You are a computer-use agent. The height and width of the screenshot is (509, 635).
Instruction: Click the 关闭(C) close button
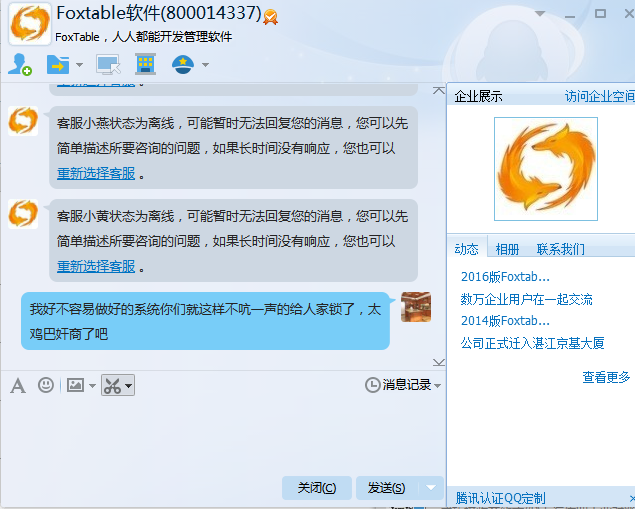pos(317,488)
